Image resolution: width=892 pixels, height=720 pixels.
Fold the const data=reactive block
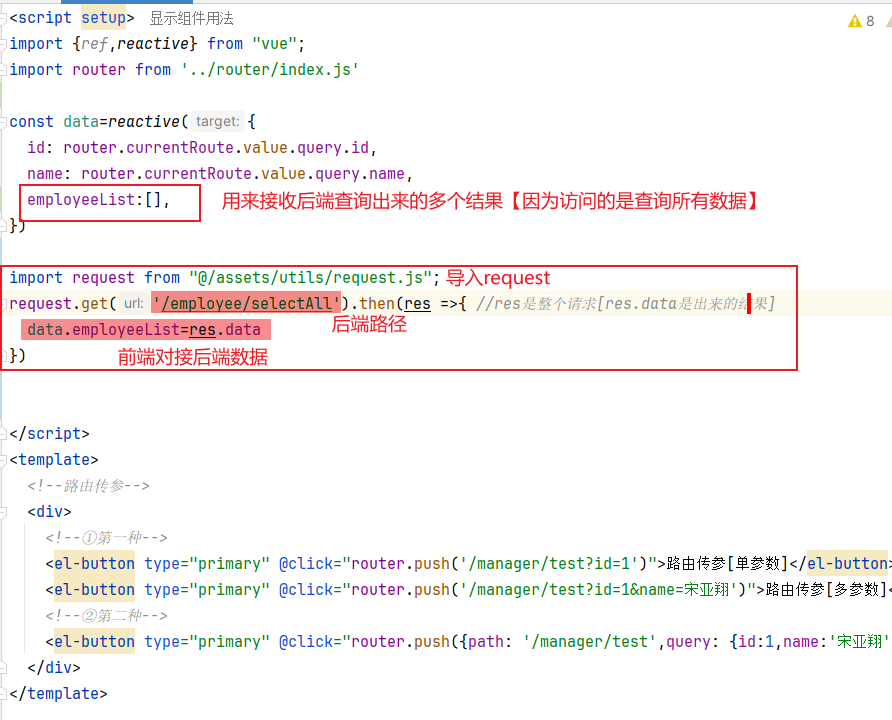tap(3, 122)
